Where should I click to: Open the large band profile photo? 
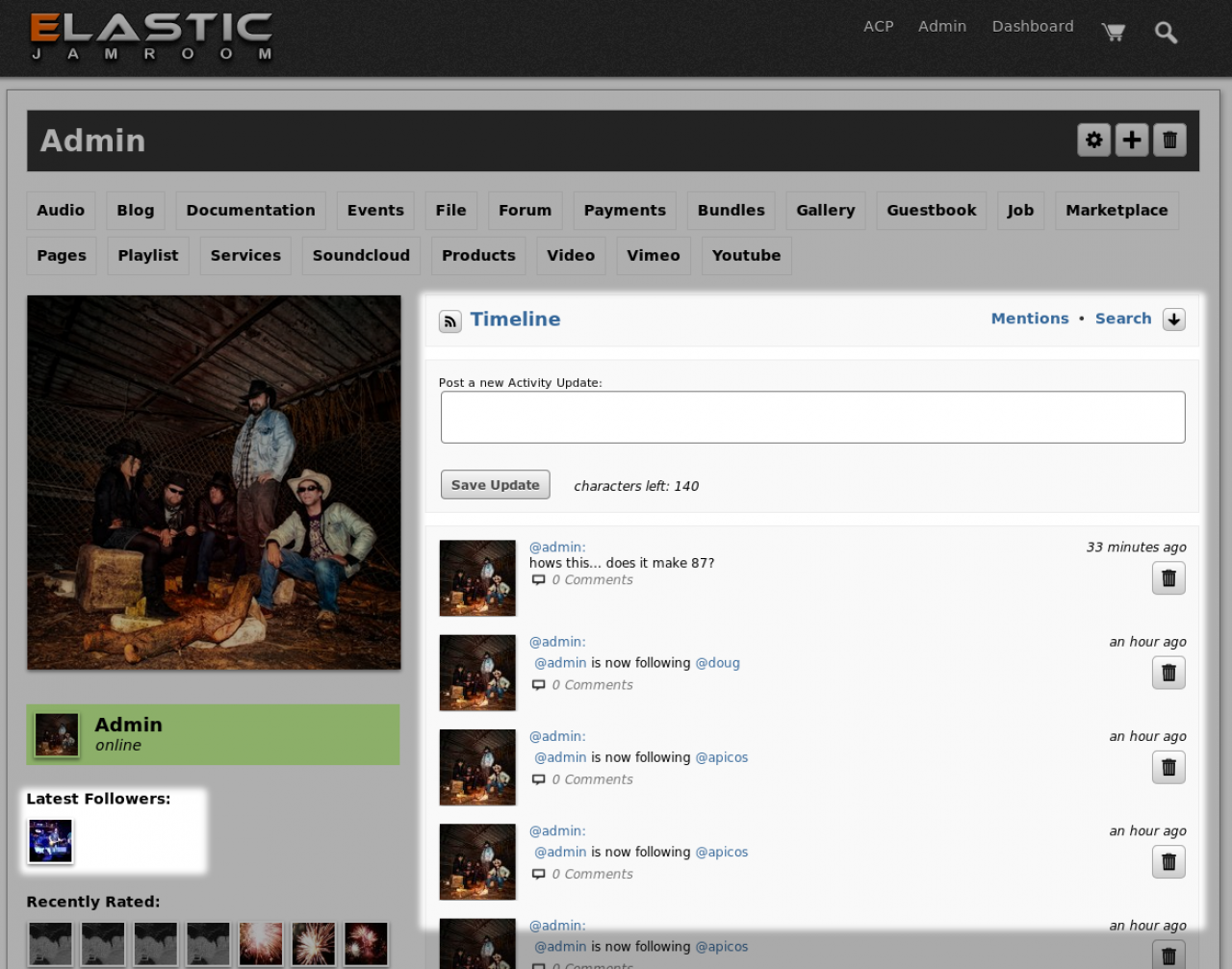coord(214,482)
